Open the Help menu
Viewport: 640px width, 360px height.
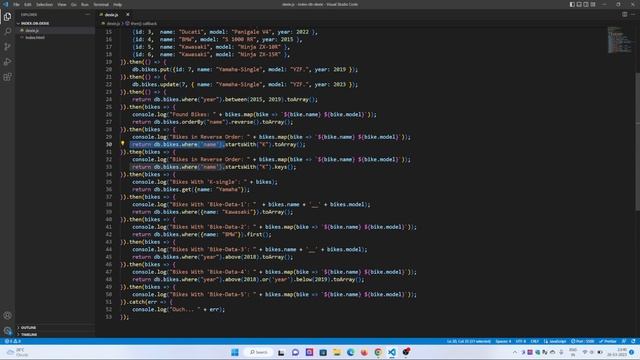[x=118, y=4]
